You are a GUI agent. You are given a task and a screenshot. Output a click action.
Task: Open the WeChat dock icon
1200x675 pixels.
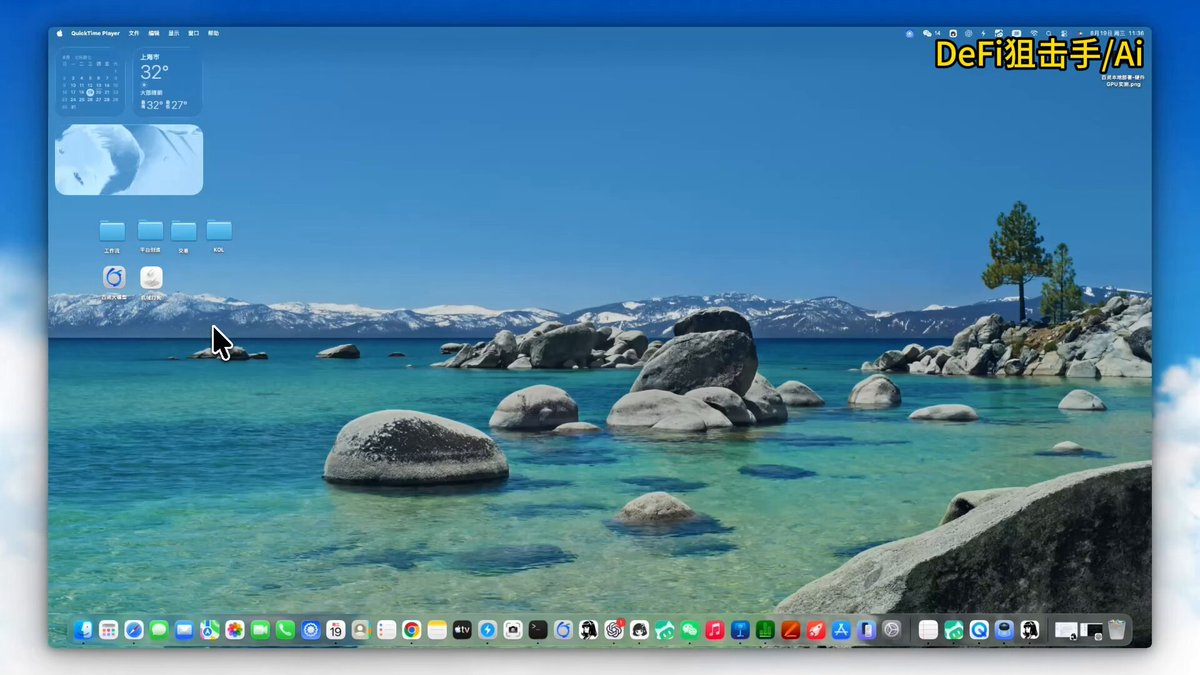pos(690,630)
